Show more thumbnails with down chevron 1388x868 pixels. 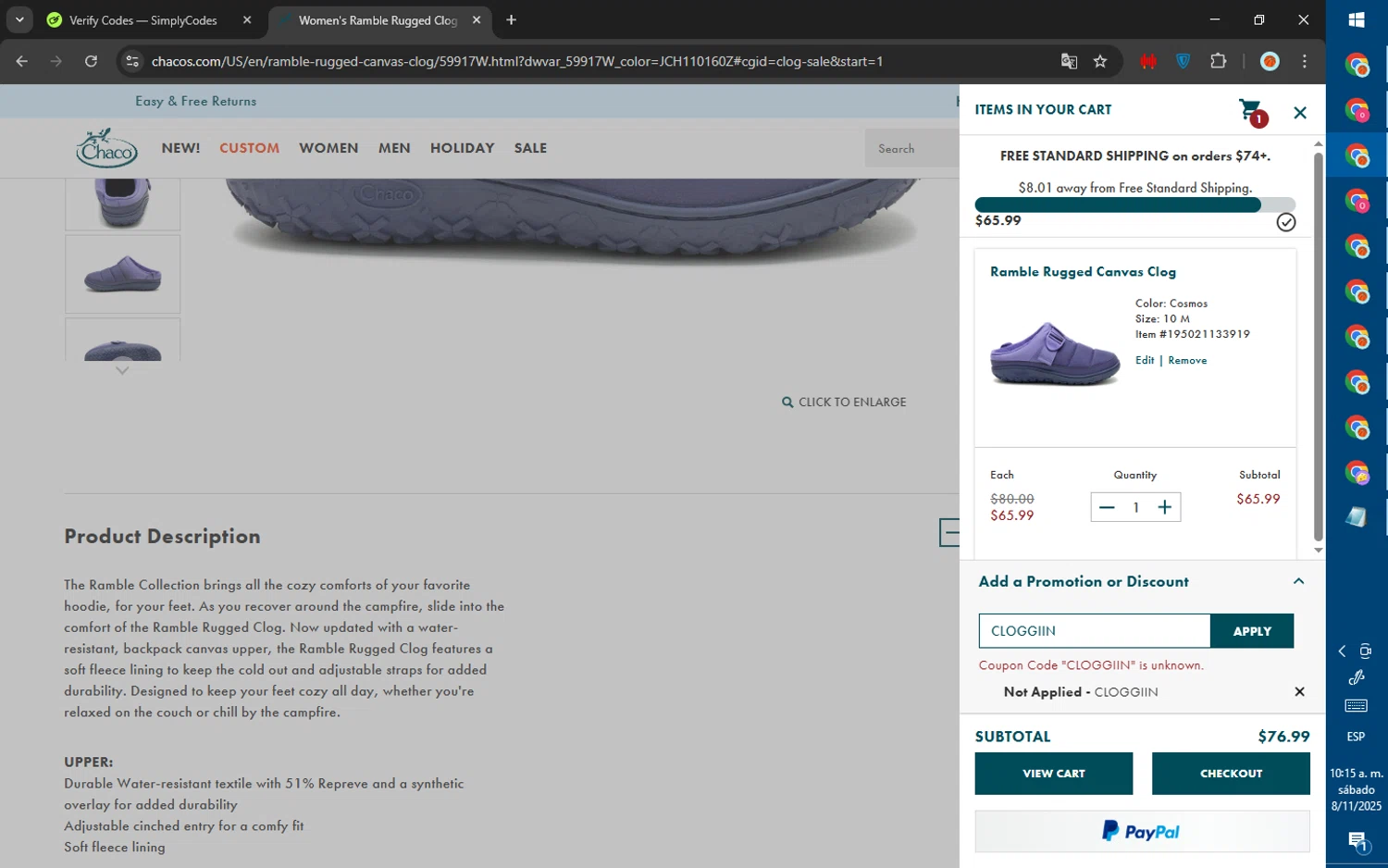tap(122, 370)
